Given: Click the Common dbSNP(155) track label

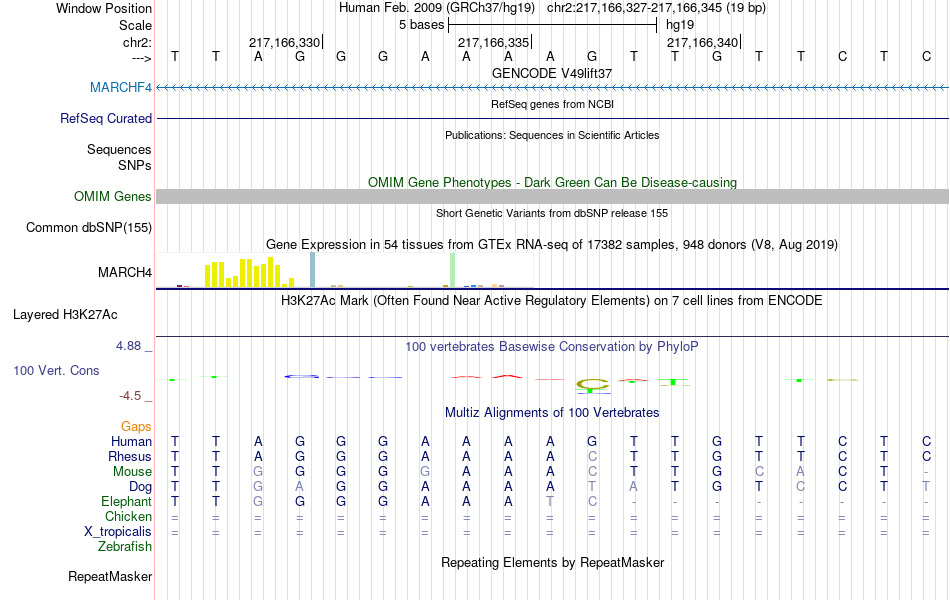Looking at the screenshot, I should (88, 227).
